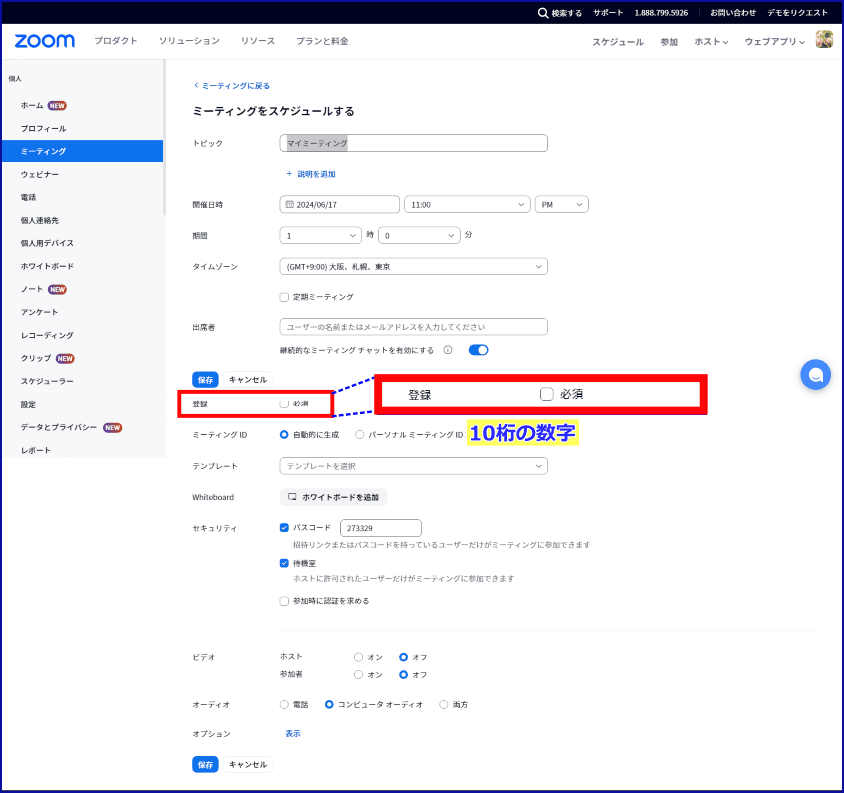The width and height of the screenshot is (844, 793).
Task: Turn participant video オン
Action: coord(358,675)
